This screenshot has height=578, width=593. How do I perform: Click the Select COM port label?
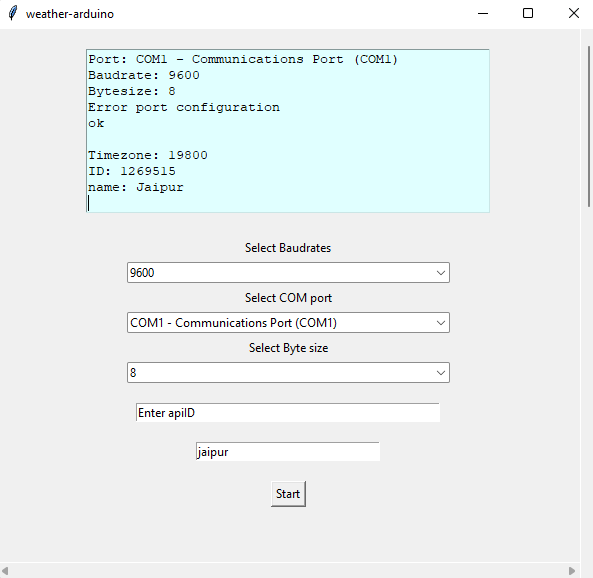(288, 298)
